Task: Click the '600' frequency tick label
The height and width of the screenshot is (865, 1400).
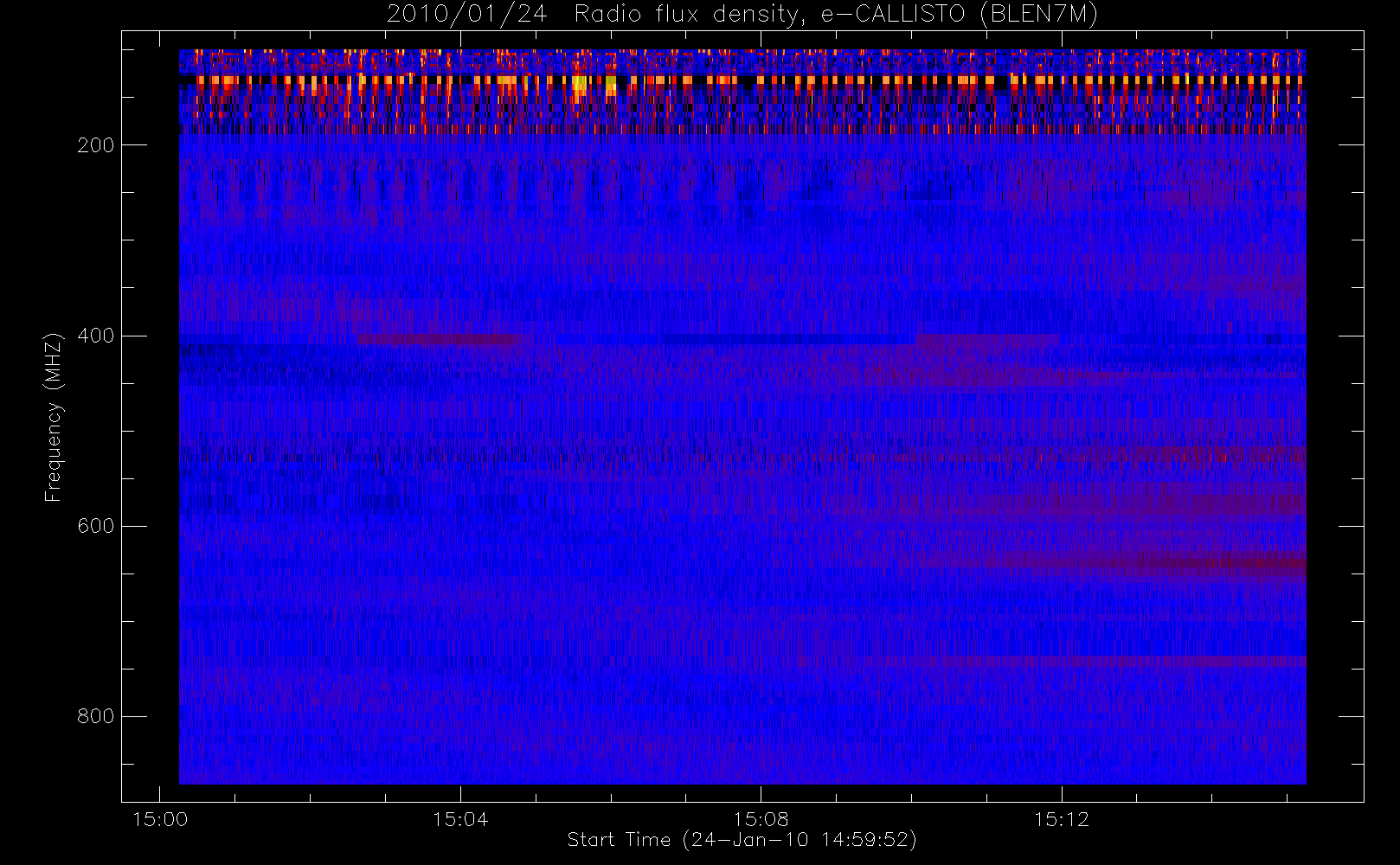Action: [x=95, y=526]
